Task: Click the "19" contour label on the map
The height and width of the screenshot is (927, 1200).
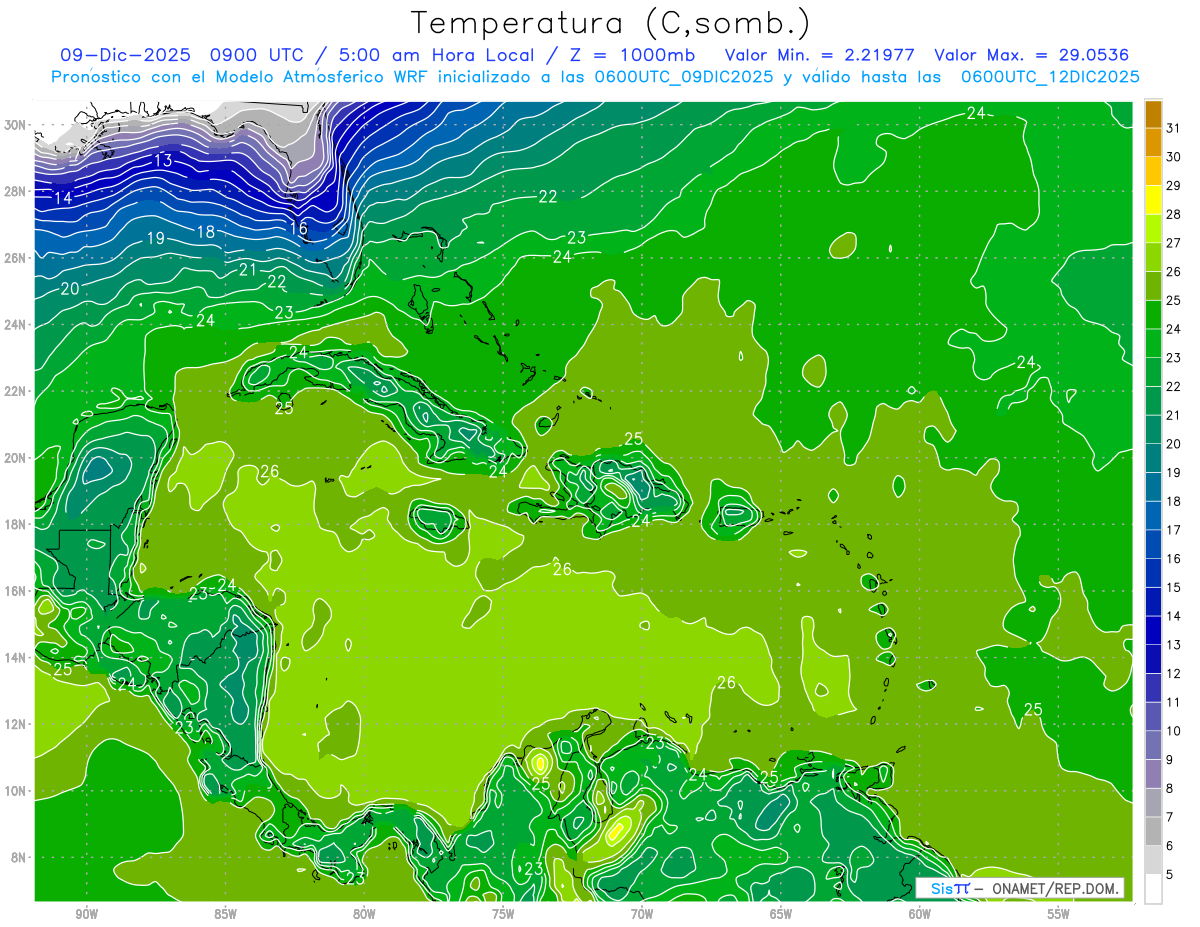Action: (x=155, y=238)
